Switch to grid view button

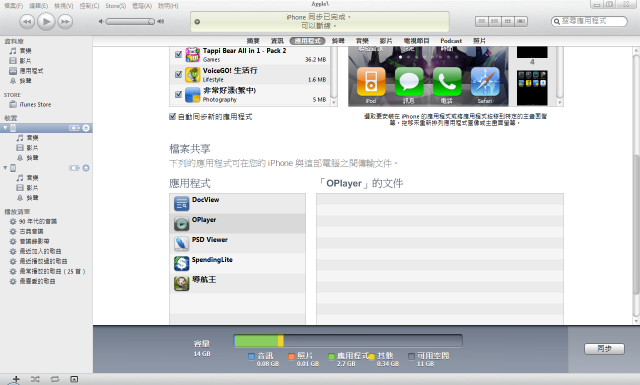[508, 21]
